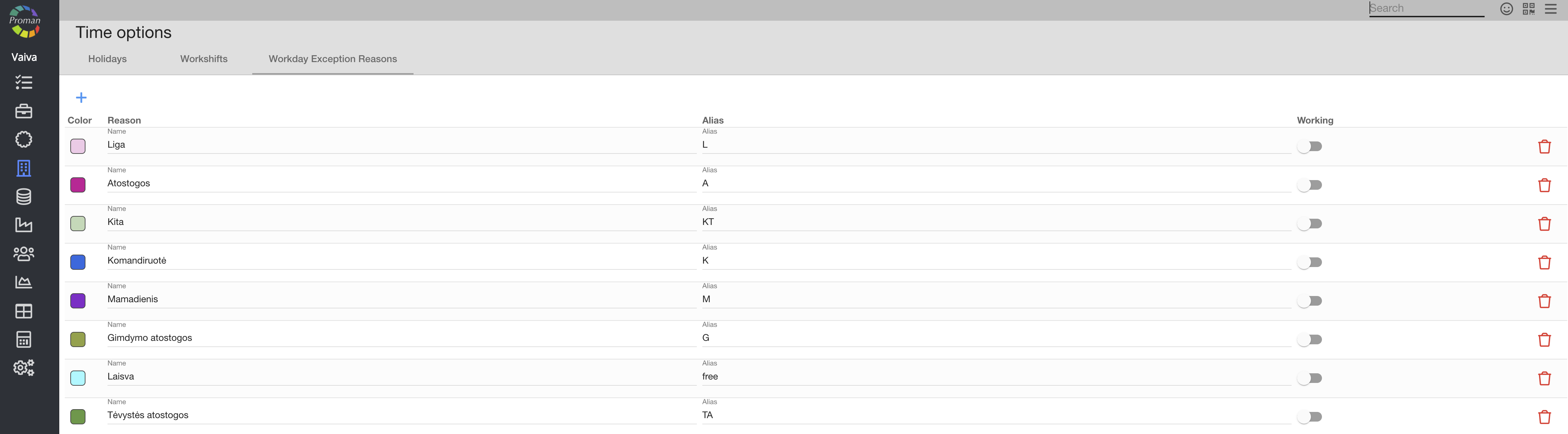The width and height of the screenshot is (1568, 434).
Task: Delete the Atostogos reason row
Action: (x=1544, y=185)
